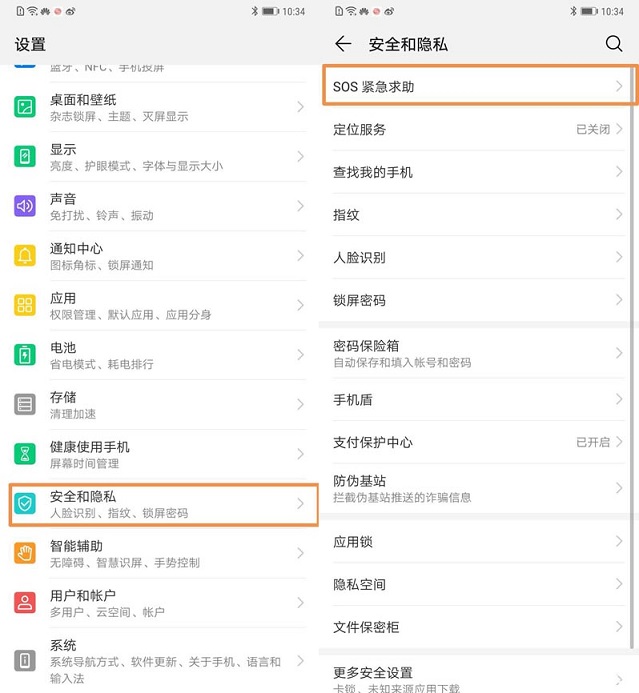The image size is (639, 693).
Task: Open 支付保护中心 option
Action: (x=478, y=442)
